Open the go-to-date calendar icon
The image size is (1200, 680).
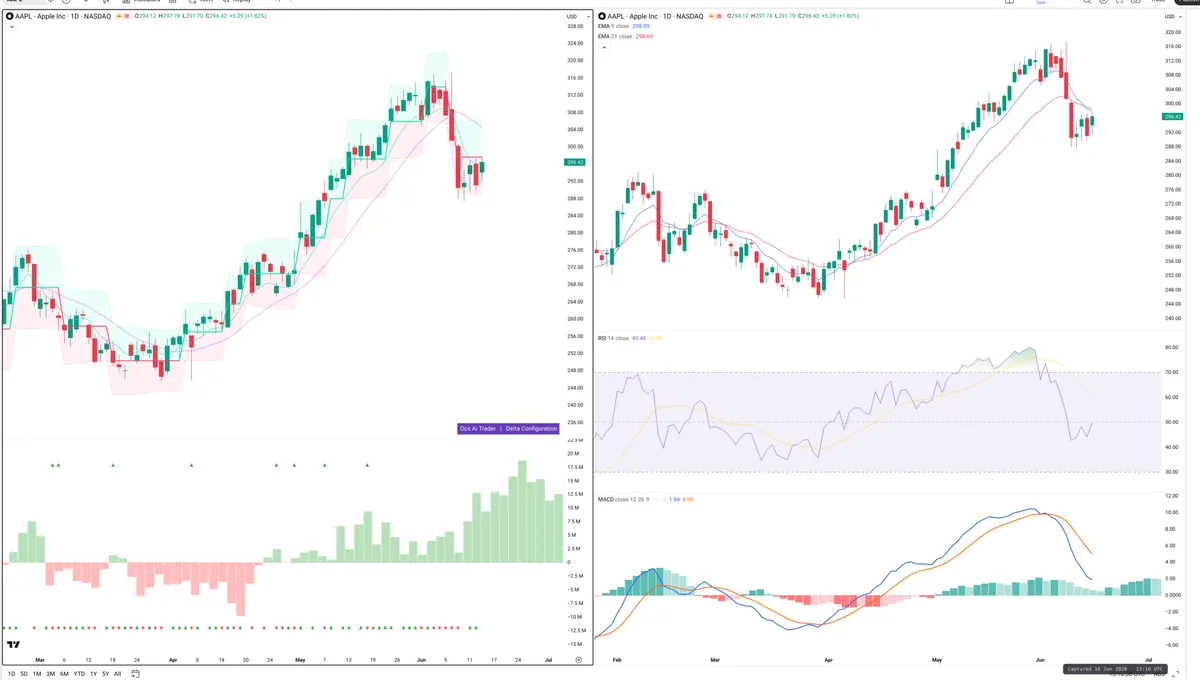coord(133,674)
